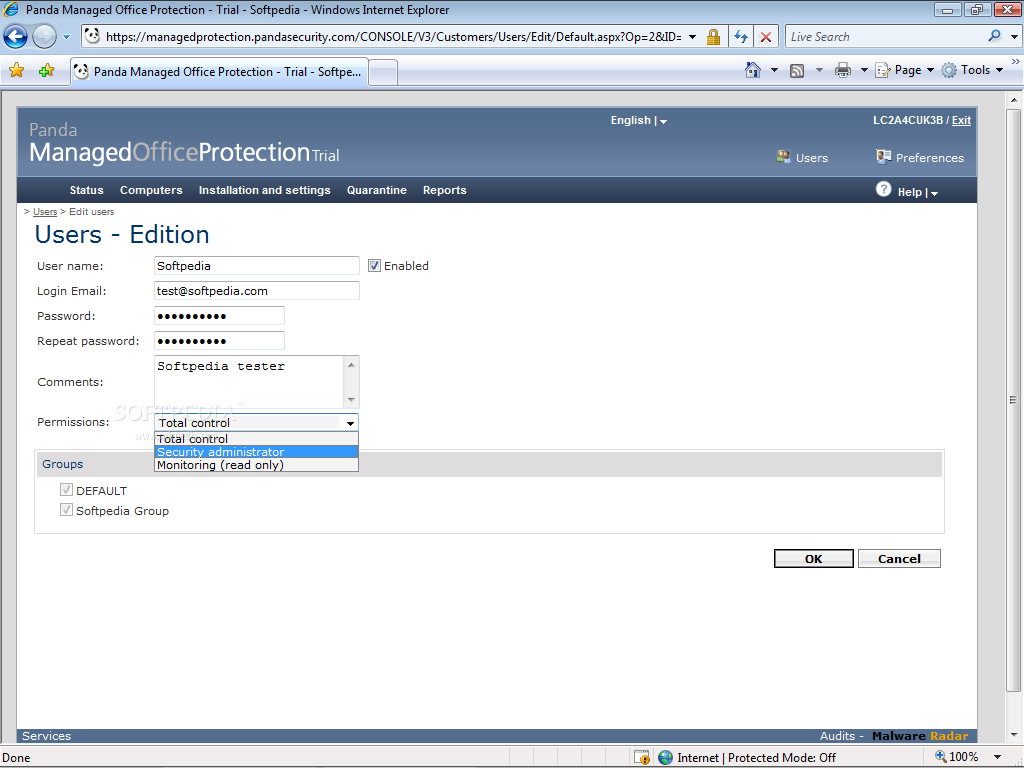Click the RSS feeds icon

coord(797,71)
